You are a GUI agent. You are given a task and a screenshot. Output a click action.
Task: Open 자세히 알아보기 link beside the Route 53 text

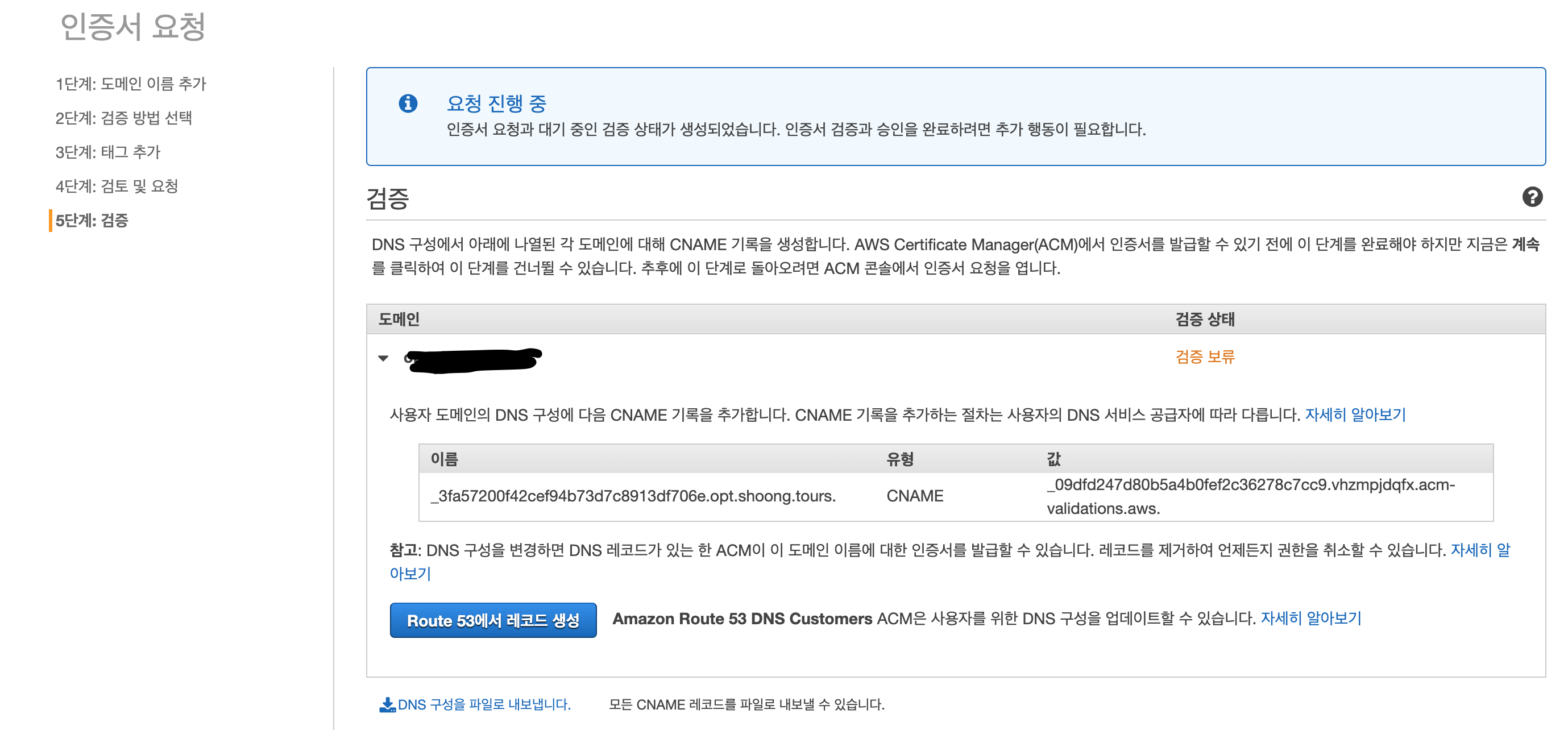coord(1310,618)
